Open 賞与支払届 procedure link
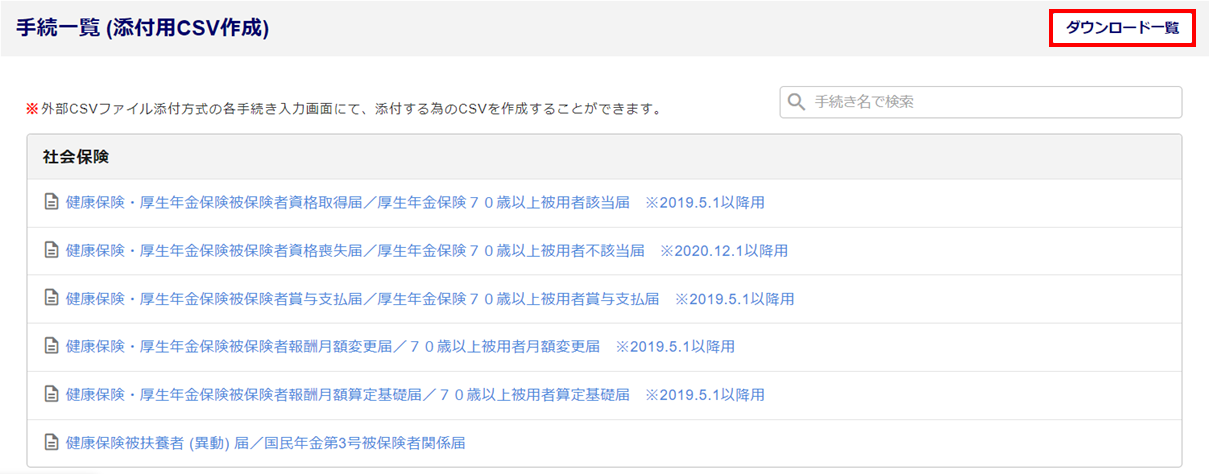The height and width of the screenshot is (474, 1209). [x=430, y=299]
